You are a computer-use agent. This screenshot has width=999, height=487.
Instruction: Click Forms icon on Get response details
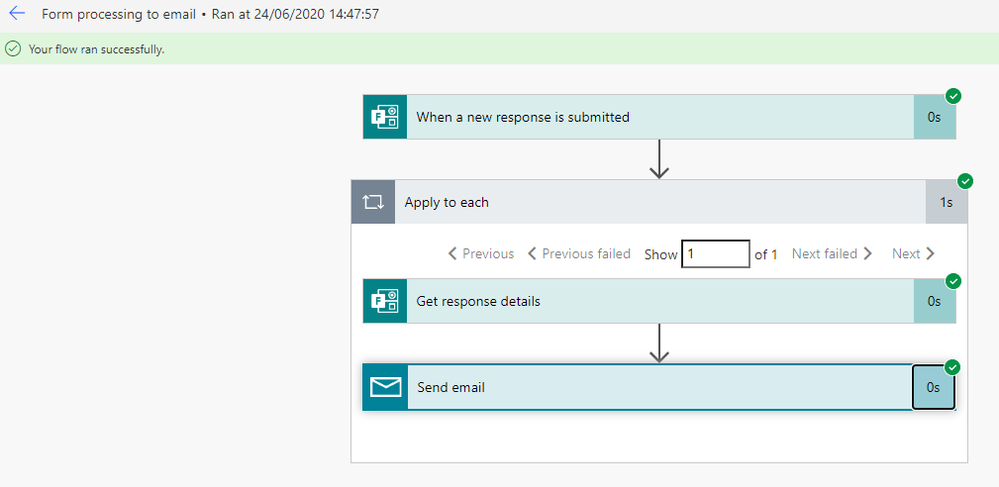(385, 301)
